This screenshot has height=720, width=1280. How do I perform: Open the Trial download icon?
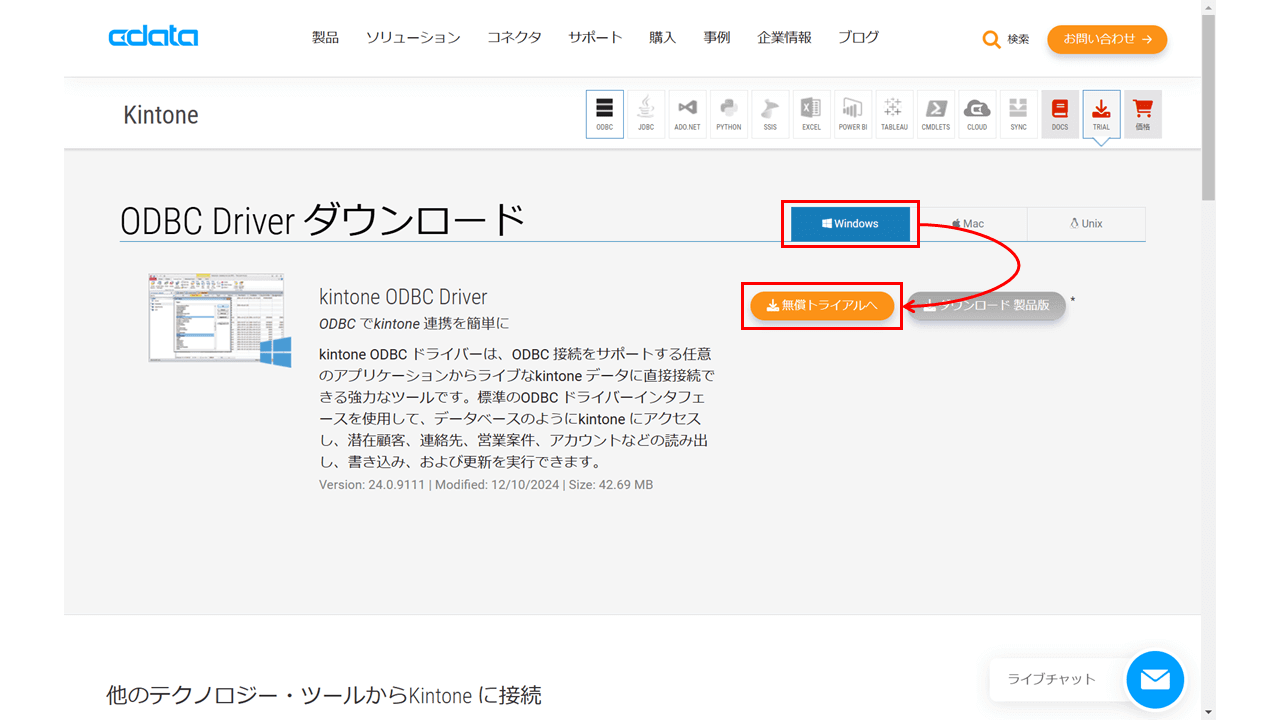(1101, 114)
